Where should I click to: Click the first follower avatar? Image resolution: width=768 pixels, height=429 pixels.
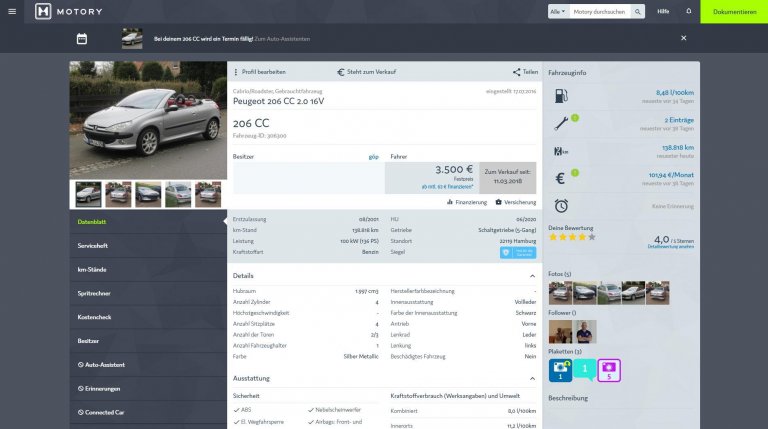click(x=560, y=332)
